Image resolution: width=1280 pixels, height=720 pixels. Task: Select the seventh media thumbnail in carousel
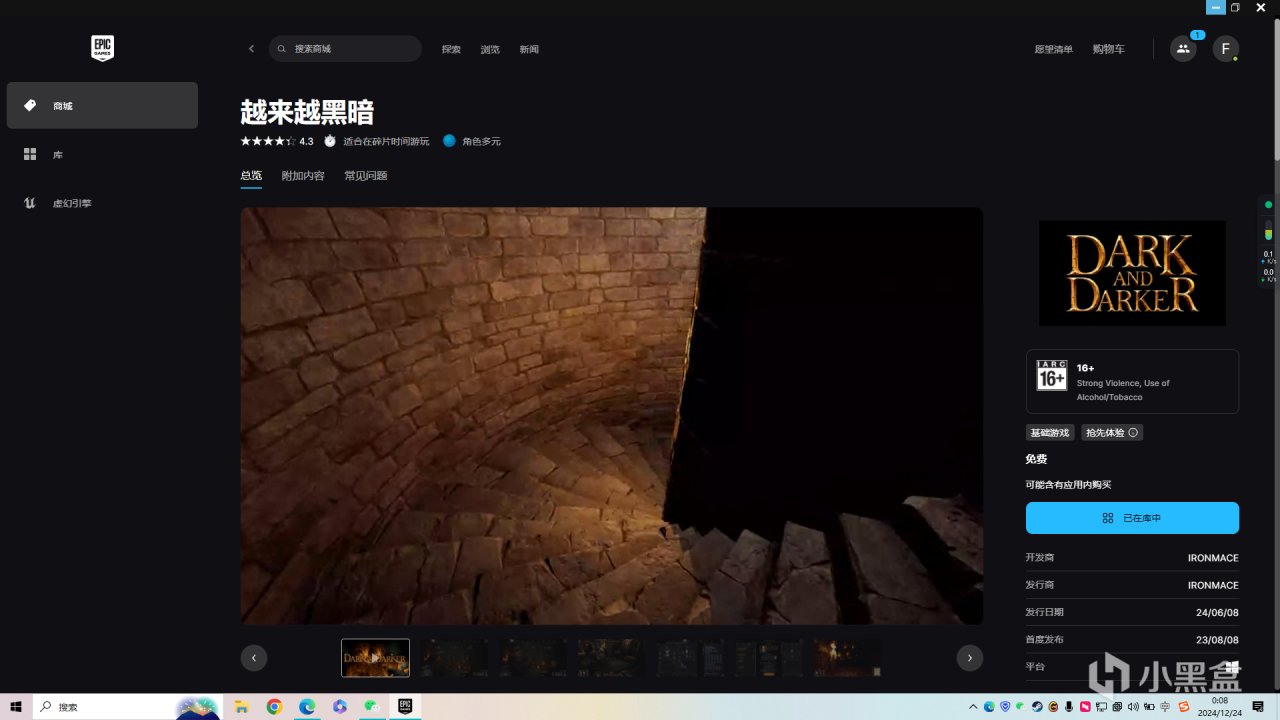coord(847,658)
